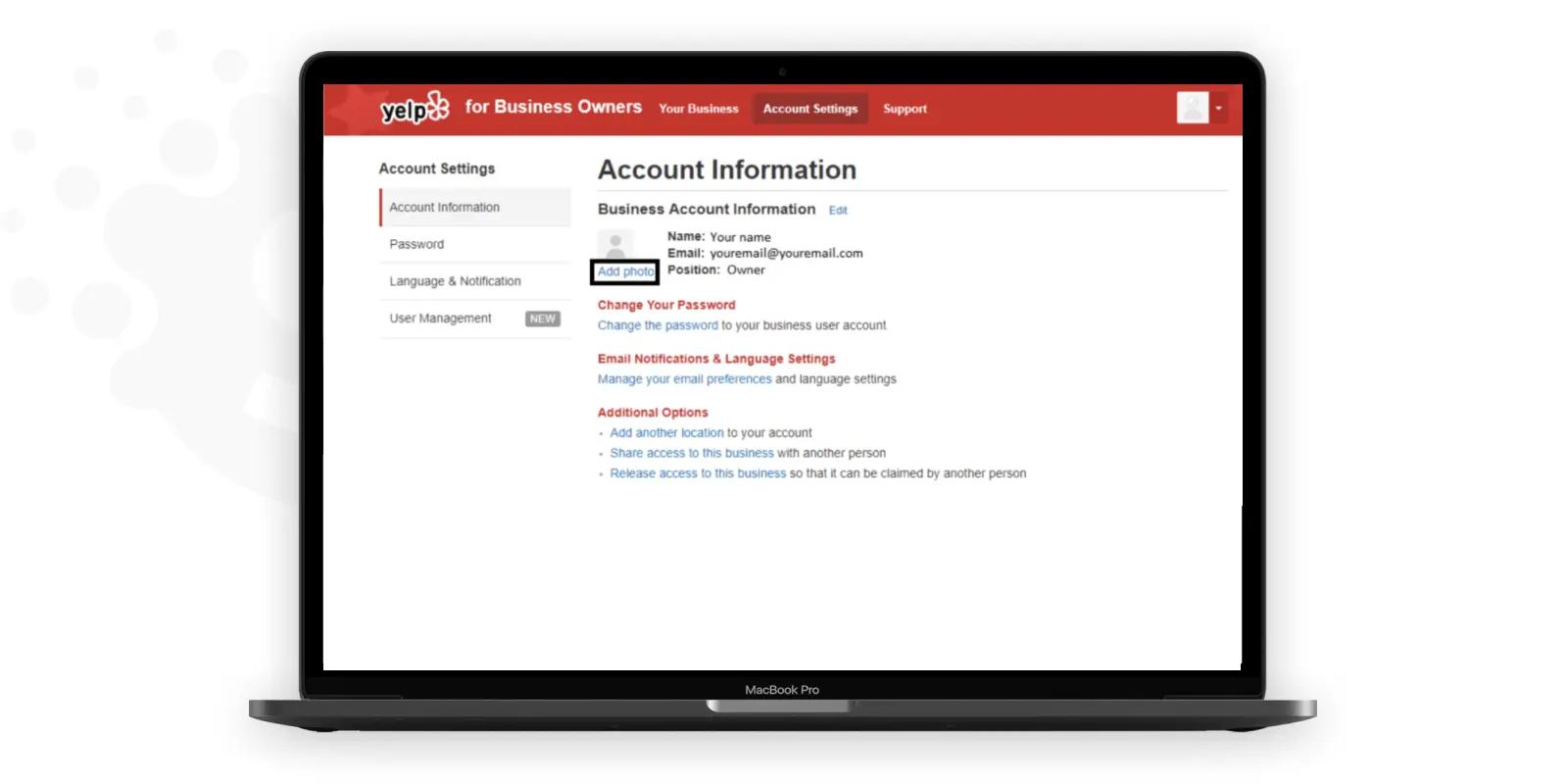Viewport: 1568px width, 784px height.
Task: Open User Management in sidebar
Action: coord(440,318)
